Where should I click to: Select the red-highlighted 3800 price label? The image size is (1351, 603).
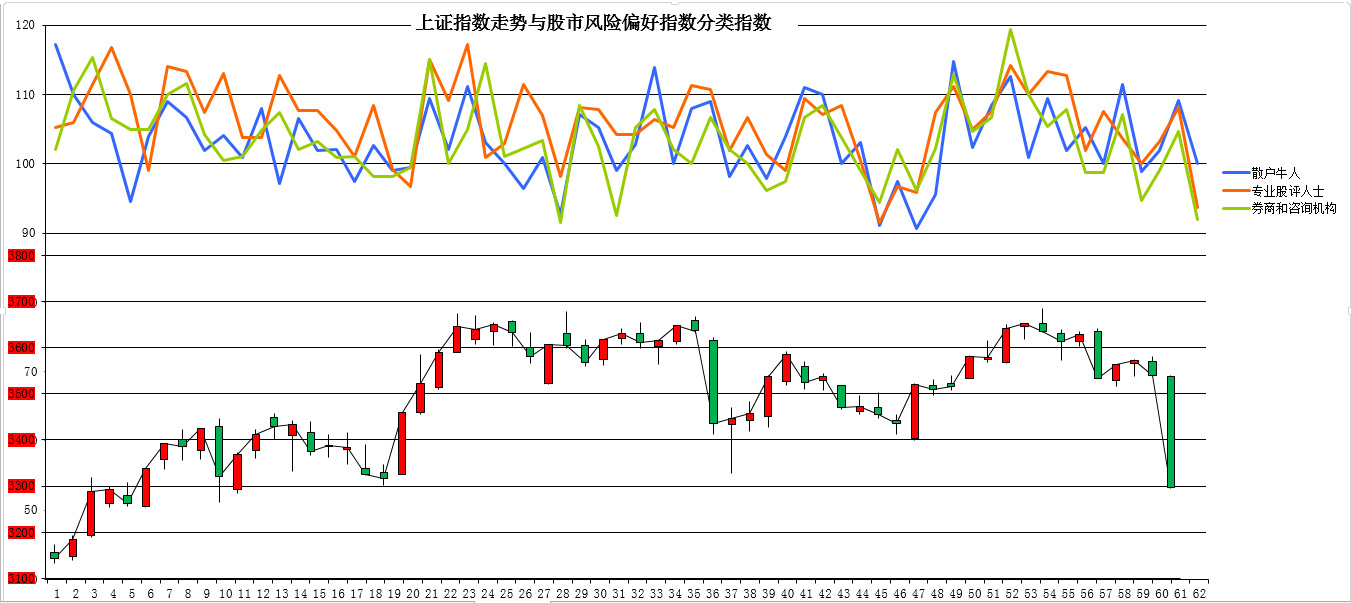[x=21, y=256]
